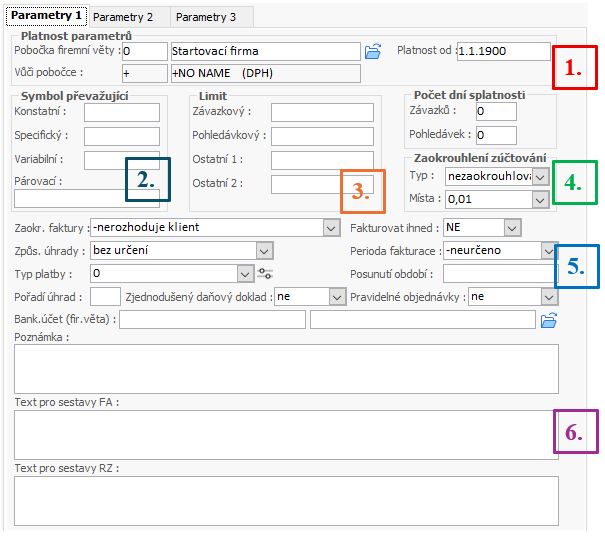Screen dimensions: 605x539
Task: Expand Pravidelné objednávky dropdown
Action: (548, 297)
